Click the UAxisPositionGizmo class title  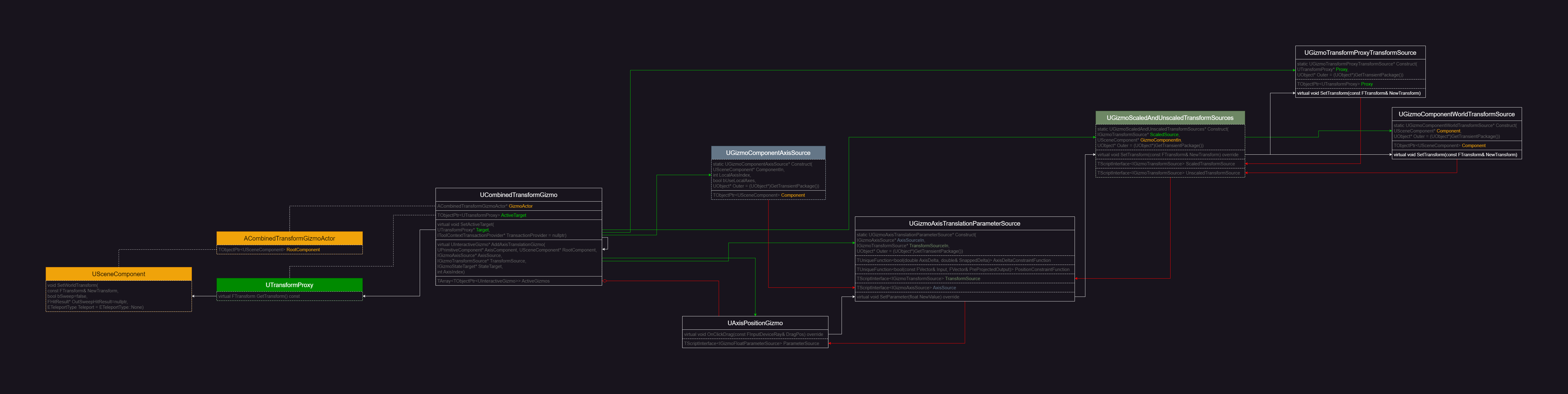coord(755,323)
